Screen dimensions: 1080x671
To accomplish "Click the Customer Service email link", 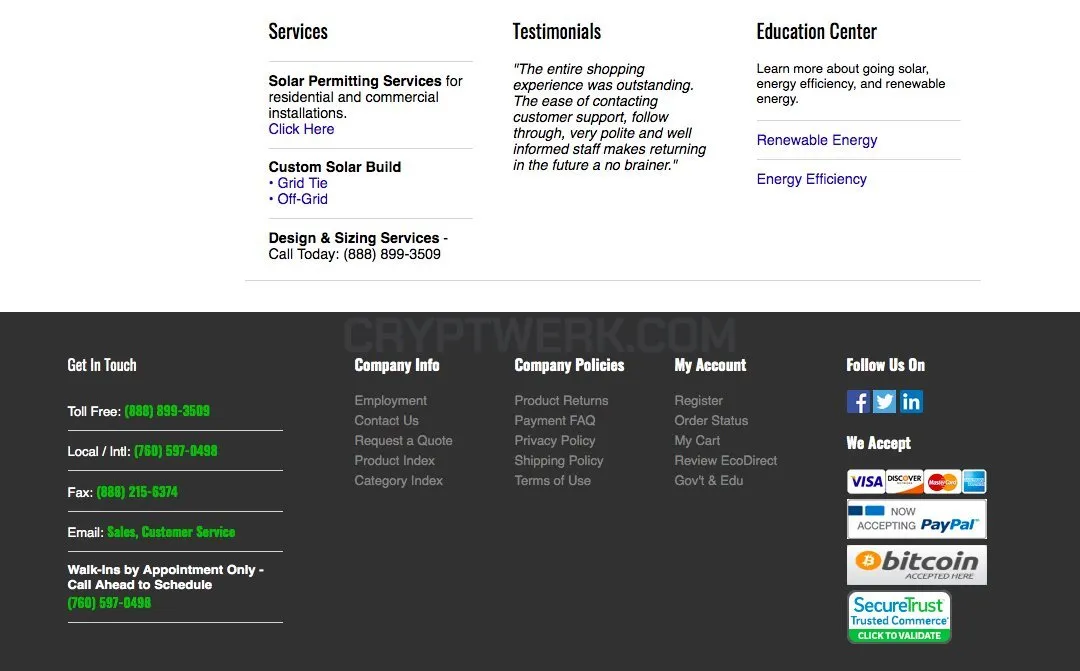I will [x=188, y=532].
